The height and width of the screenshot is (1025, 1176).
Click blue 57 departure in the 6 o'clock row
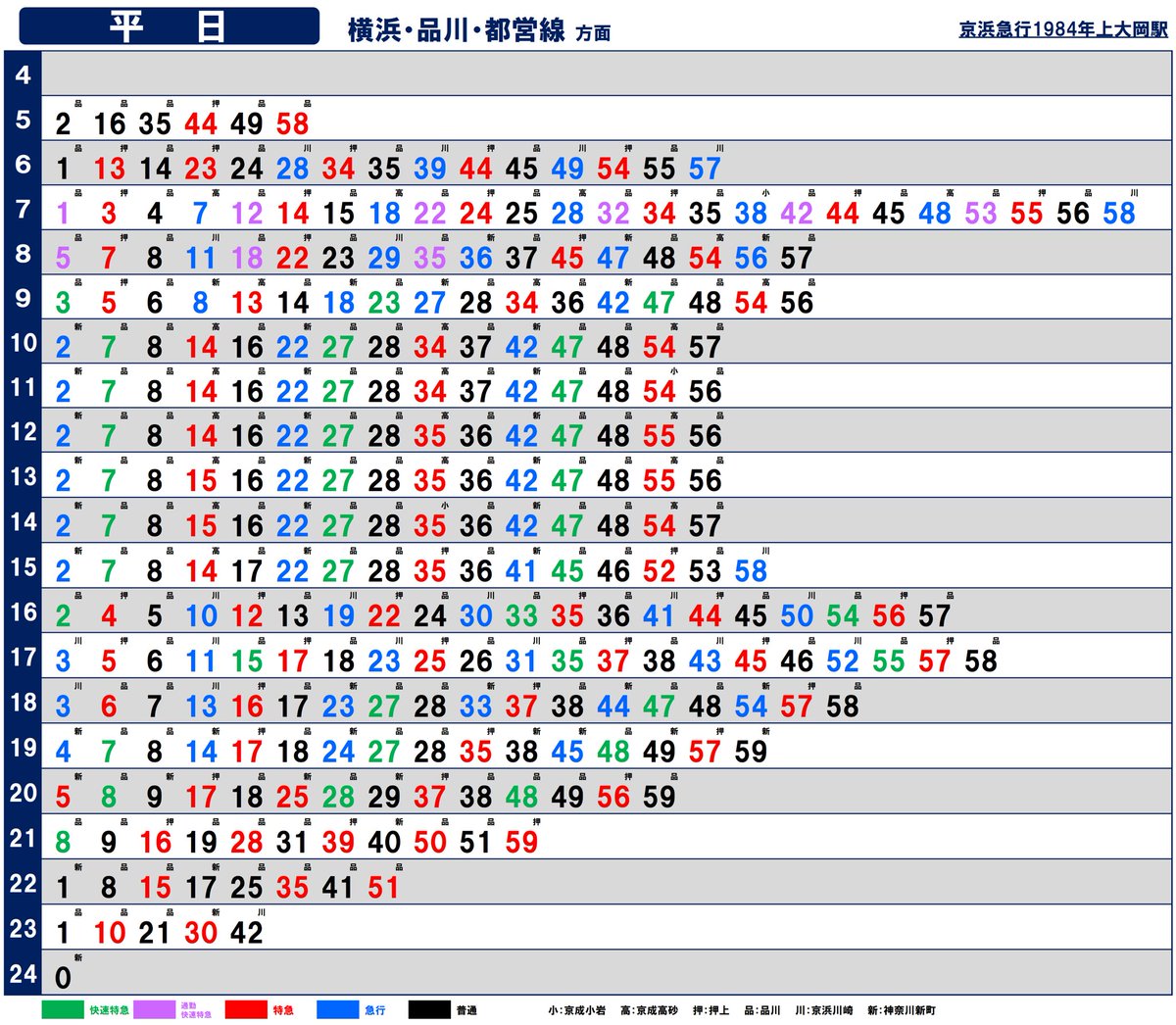(705, 169)
